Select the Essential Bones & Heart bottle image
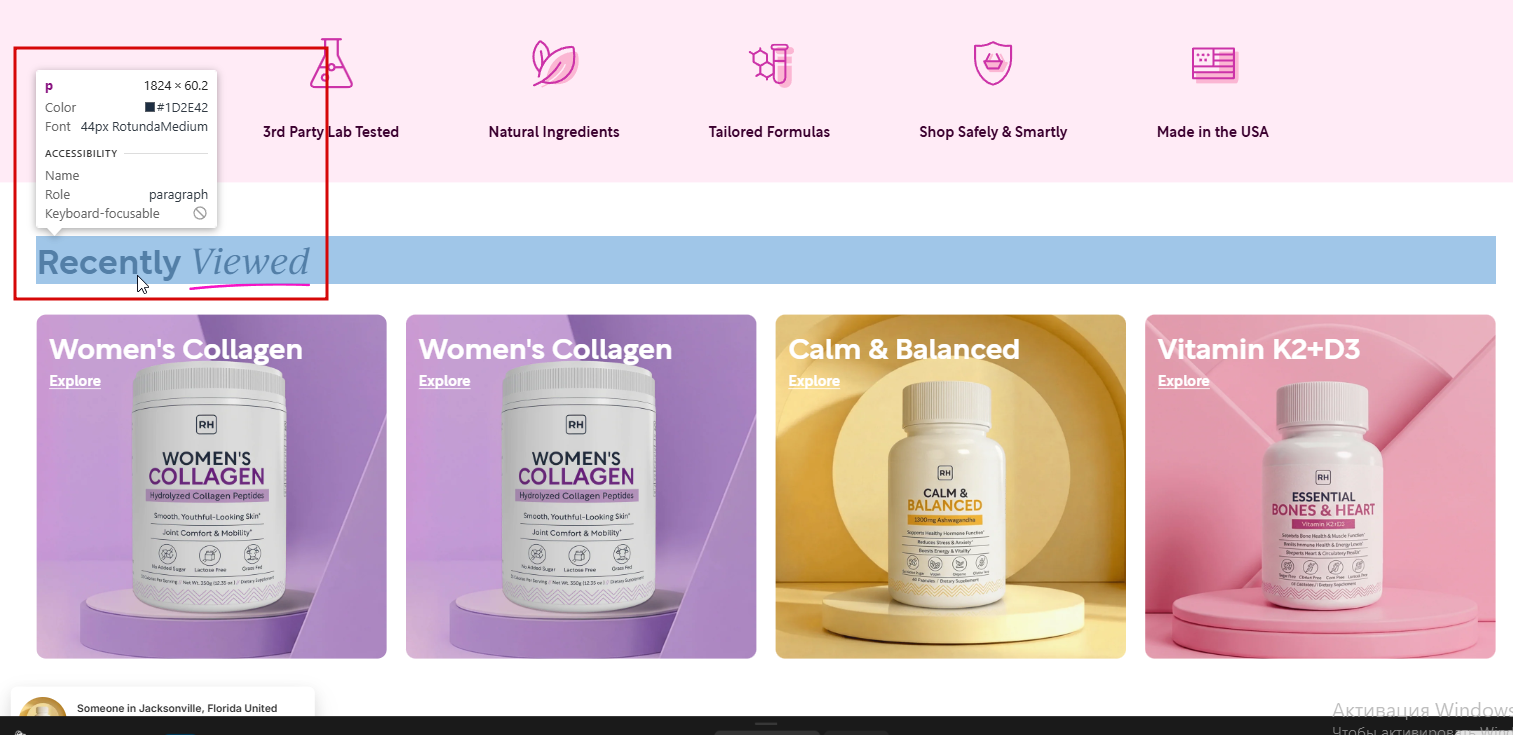 [x=1322, y=496]
